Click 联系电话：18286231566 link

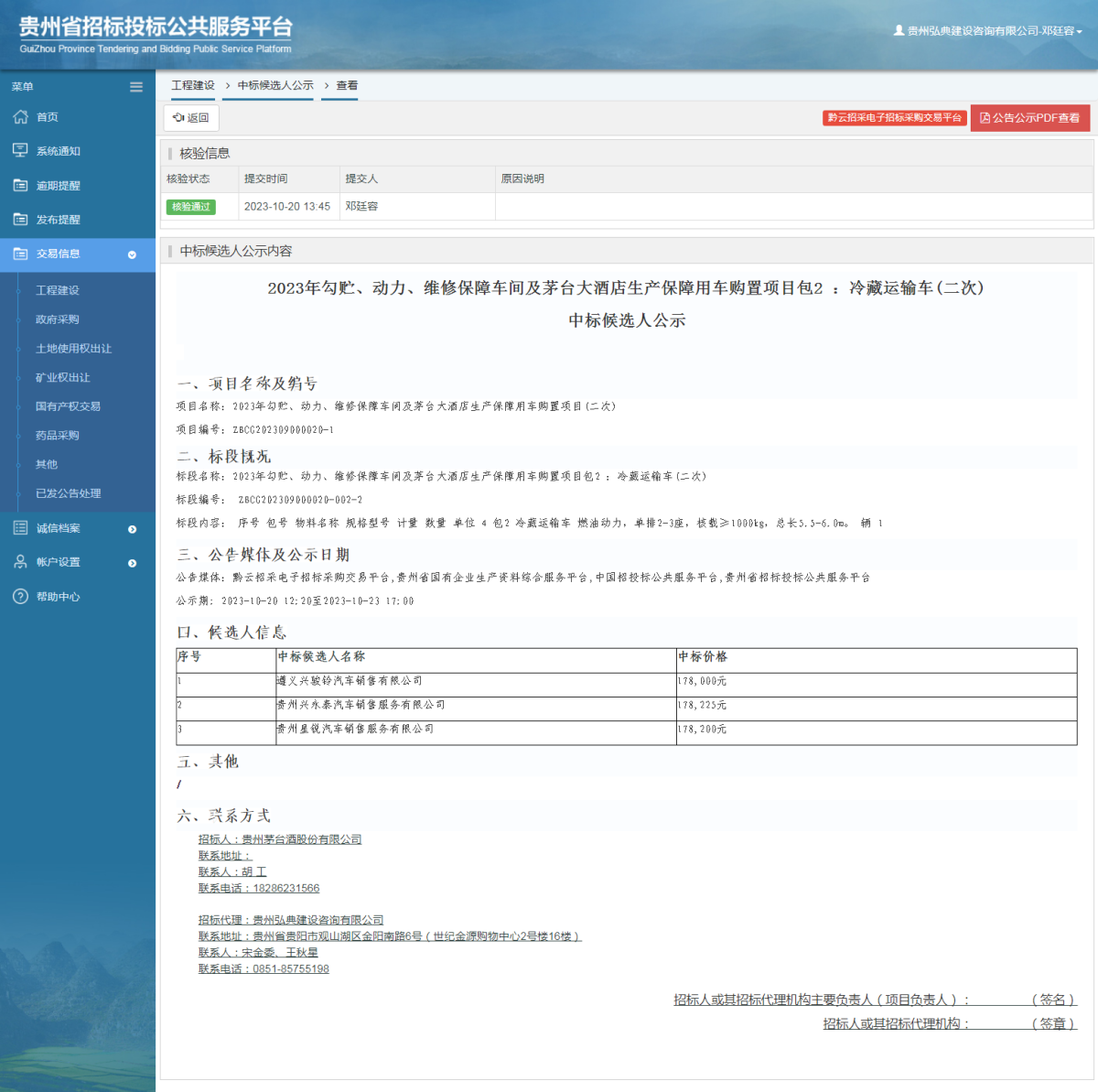pyautogui.click(x=259, y=888)
